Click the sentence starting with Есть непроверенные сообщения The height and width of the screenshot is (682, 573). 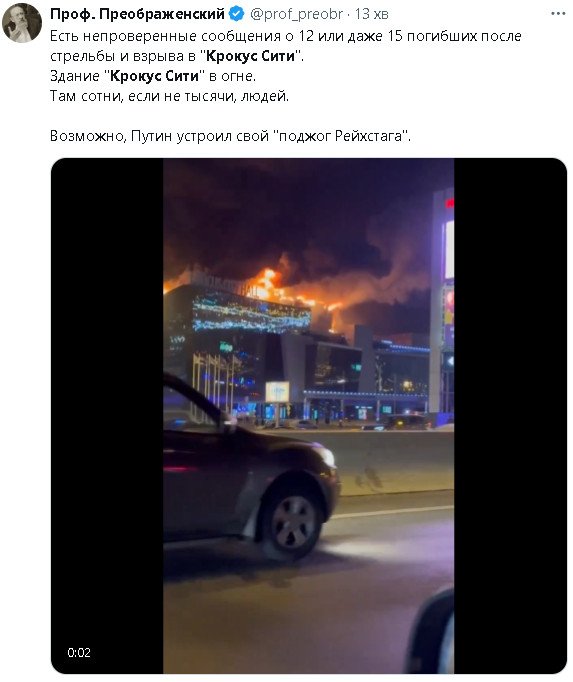[285, 46]
